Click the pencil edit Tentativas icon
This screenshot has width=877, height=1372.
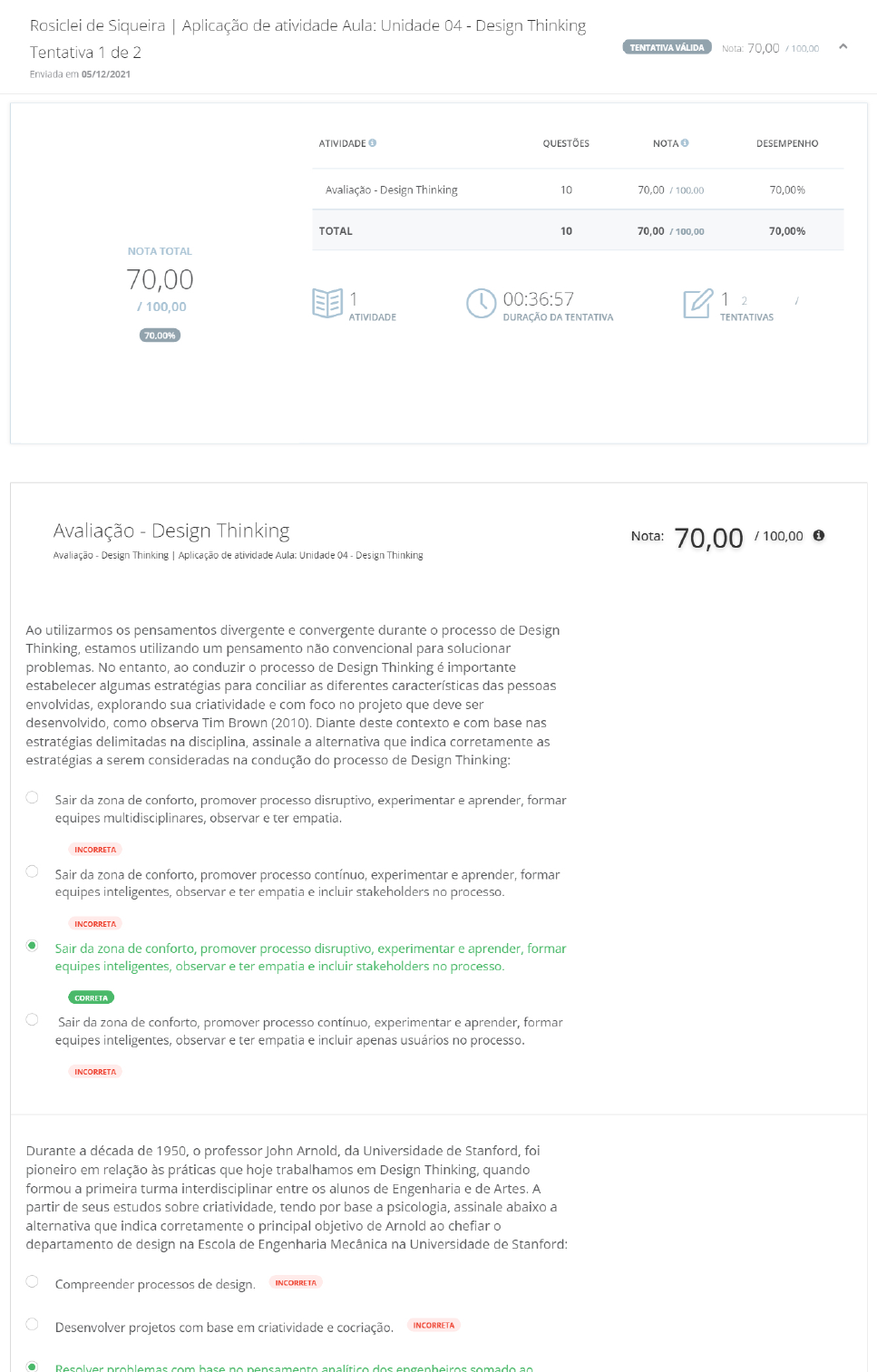[x=697, y=303]
